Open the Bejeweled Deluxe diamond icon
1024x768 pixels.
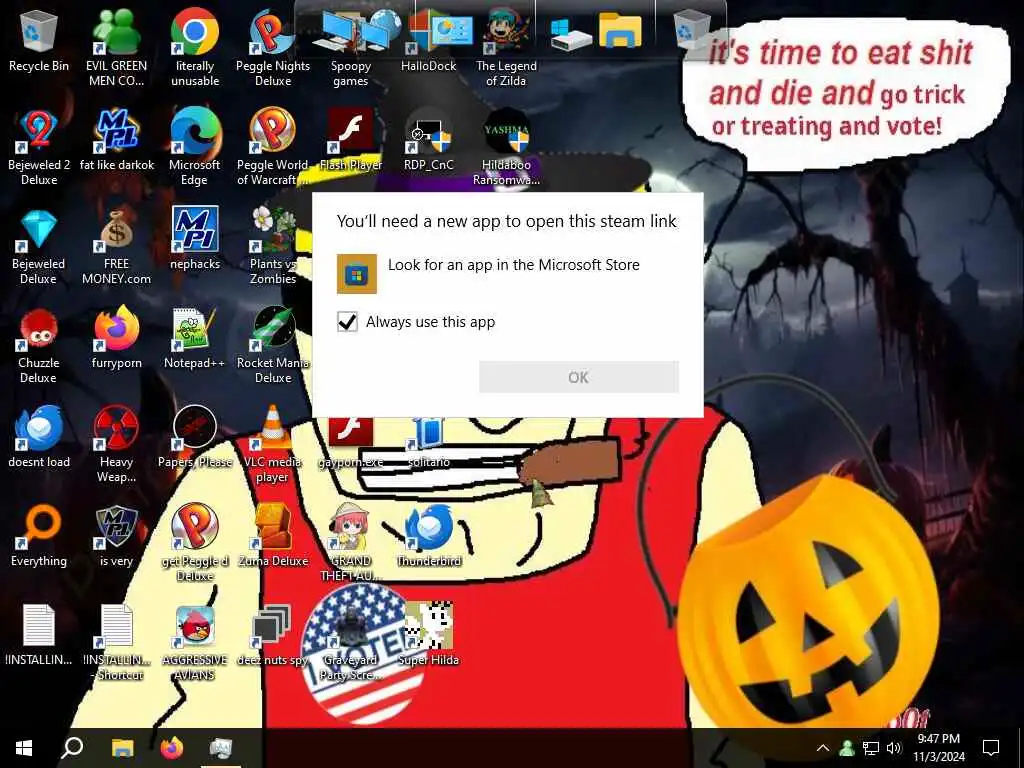pos(39,229)
